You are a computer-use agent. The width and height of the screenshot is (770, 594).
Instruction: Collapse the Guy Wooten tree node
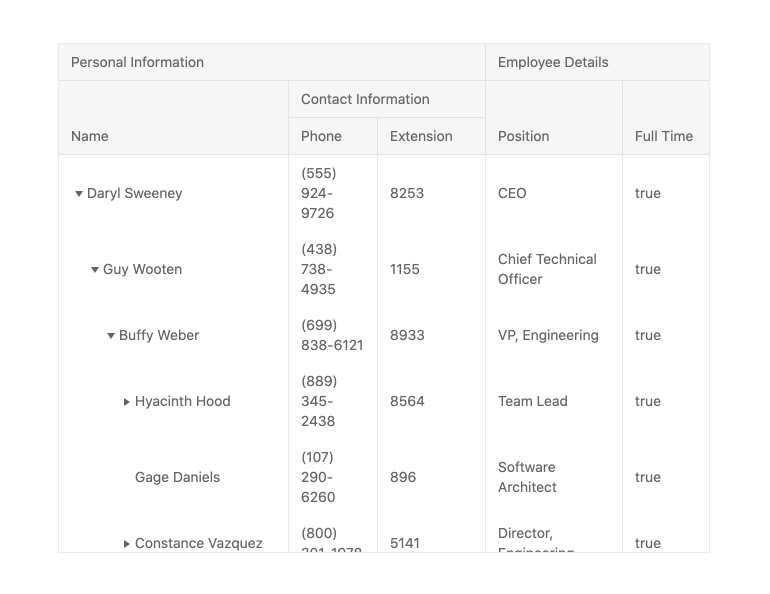(95, 270)
